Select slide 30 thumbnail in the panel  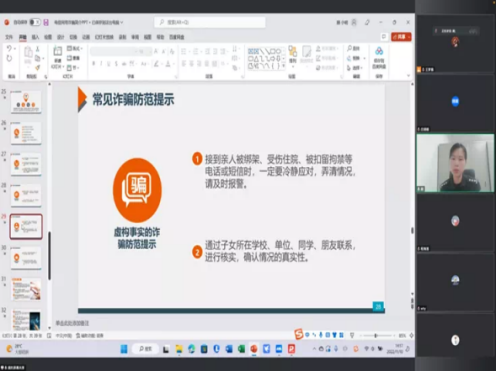tap(26, 258)
